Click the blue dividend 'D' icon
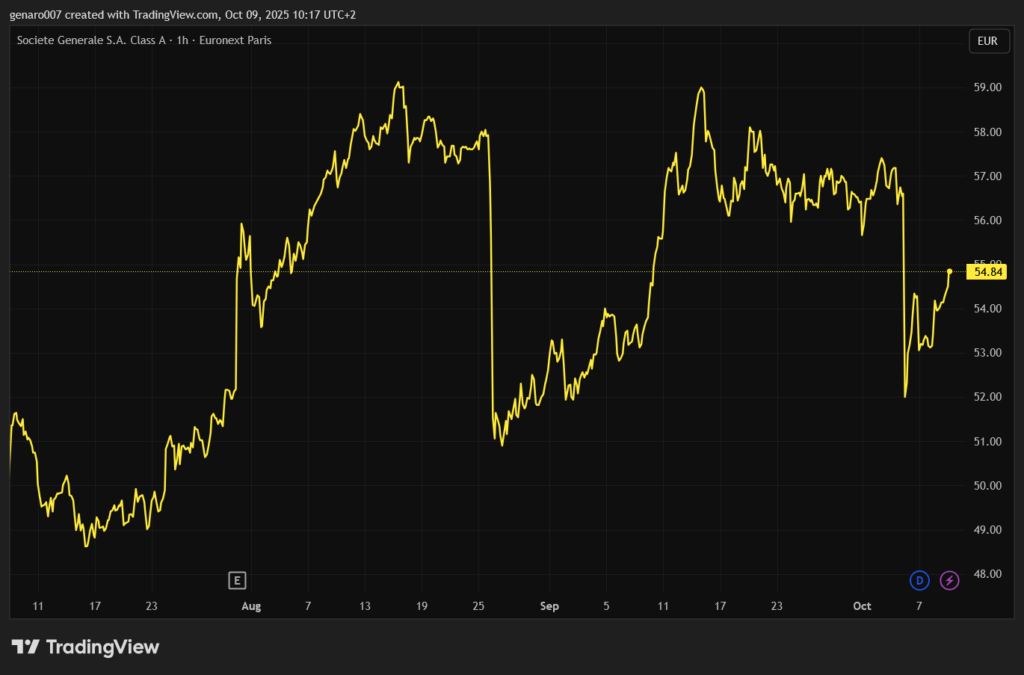The image size is (1024, 675). [919, 580]
